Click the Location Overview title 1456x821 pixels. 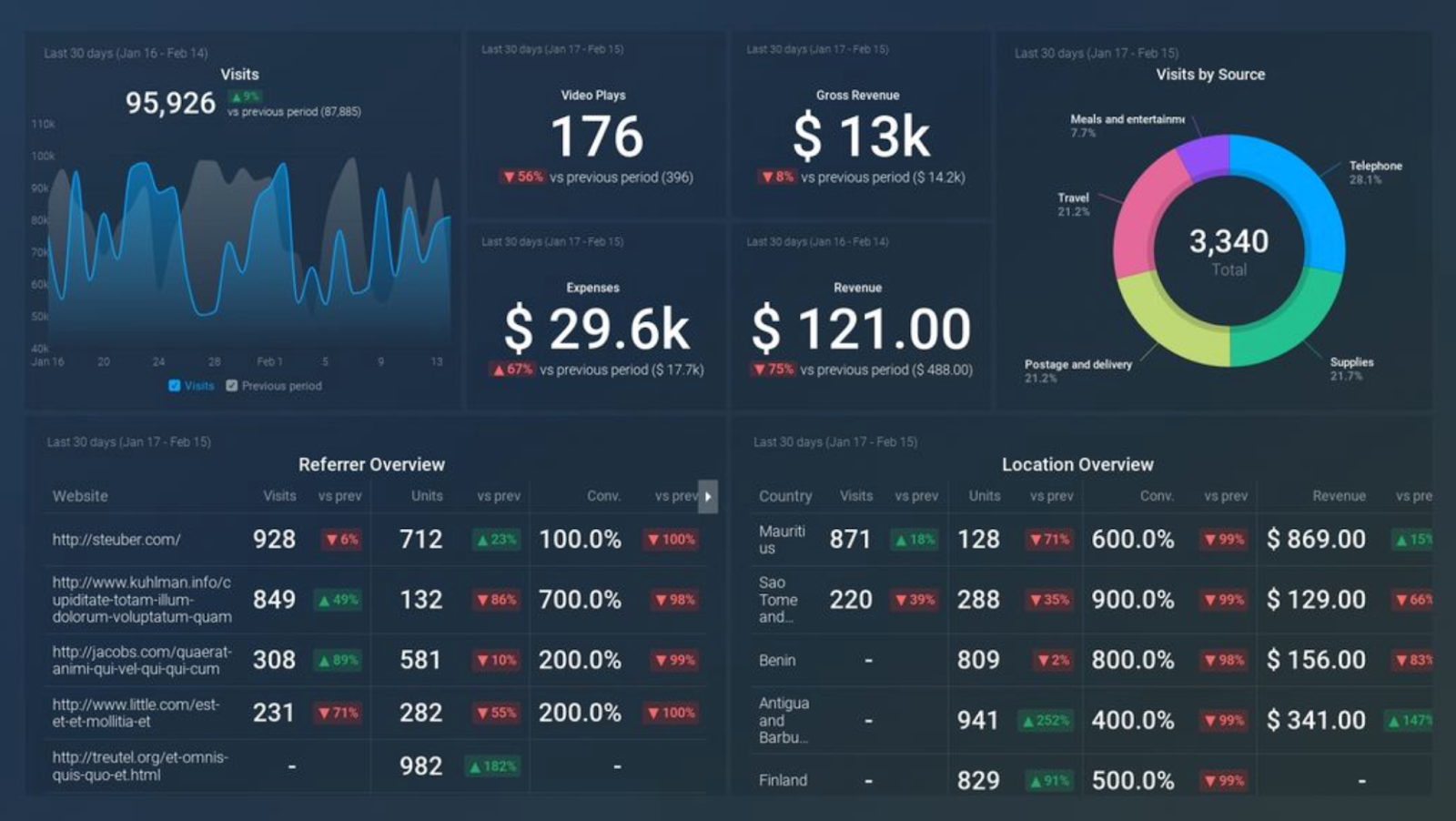coord(1077,464)
